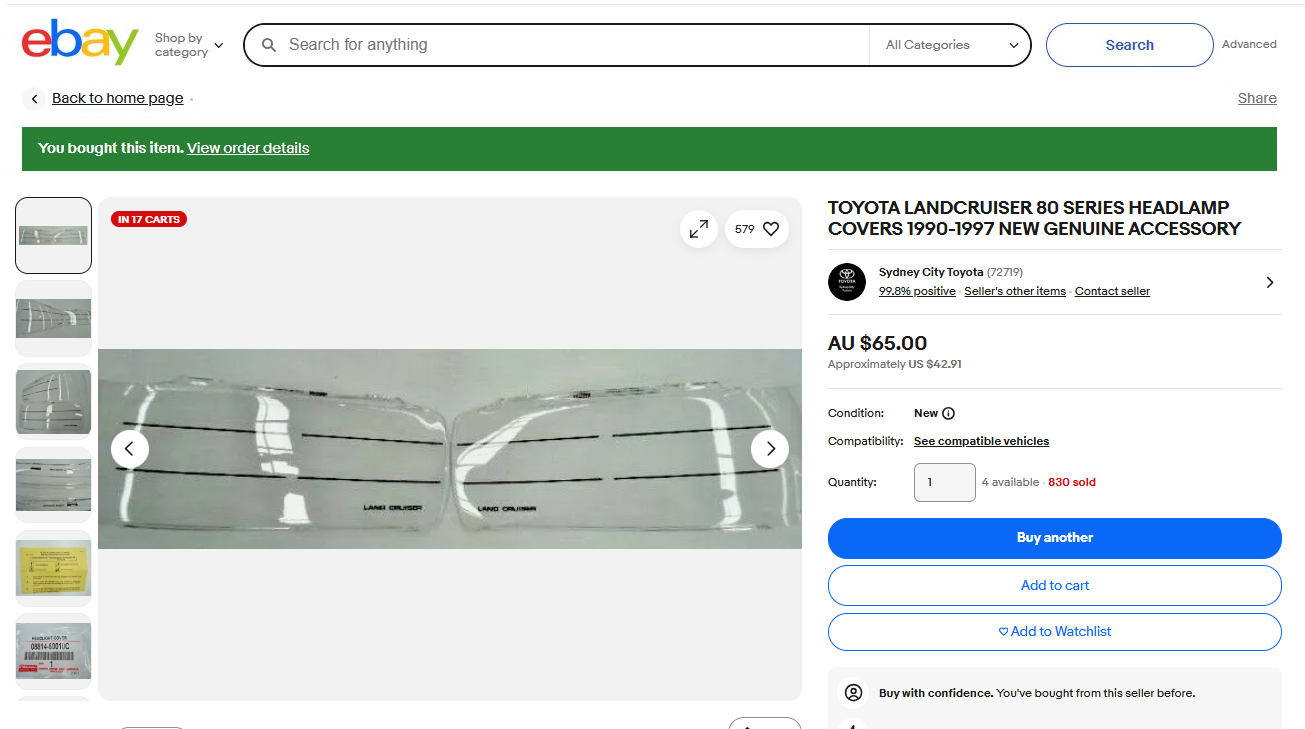Add the headlamp covers to cart

tap(1054, 585)
